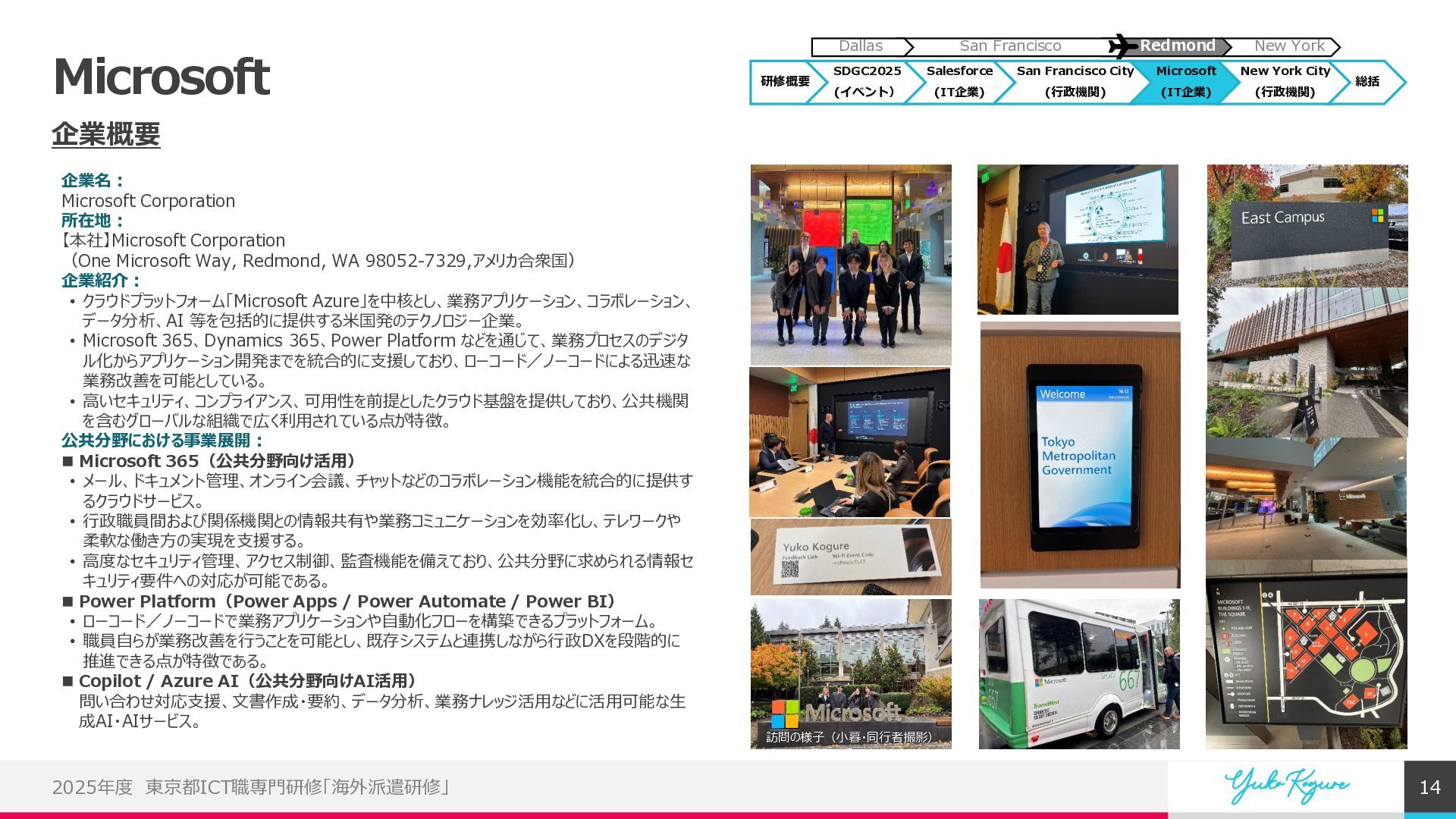1456x819 pixels.
Task: Open the Tokyo Metropolitan Government welcome screen photo
Action: [1080, 454]
